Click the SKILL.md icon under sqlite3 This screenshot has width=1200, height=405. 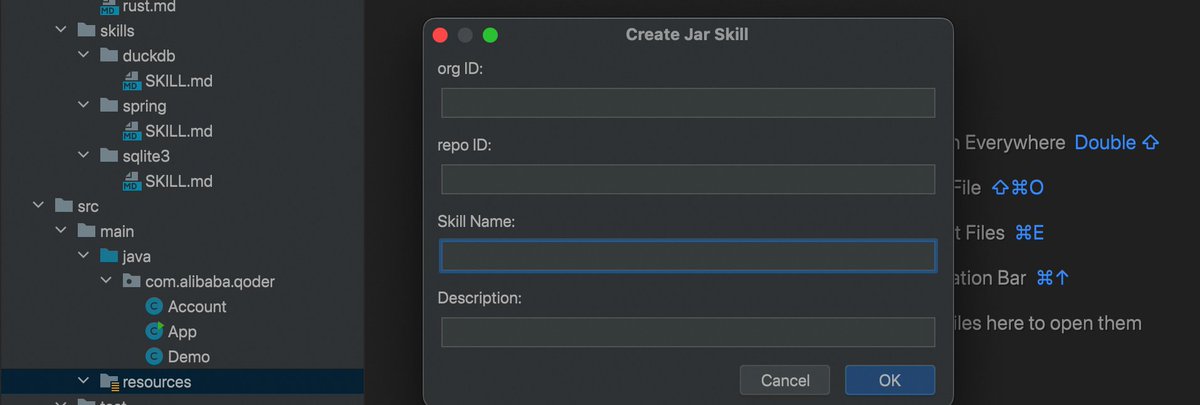point(131,181)
